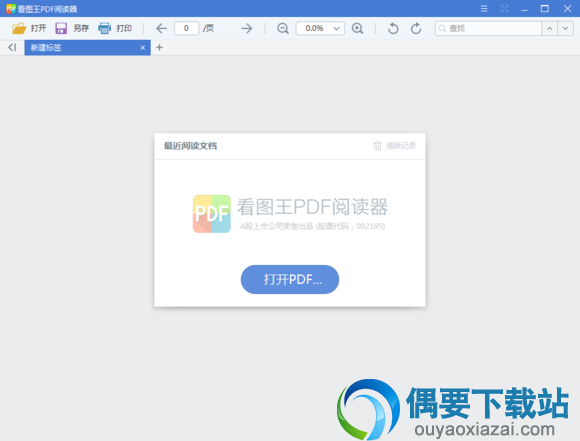Maximize the window
580x441 pixels.
[544, 9]
